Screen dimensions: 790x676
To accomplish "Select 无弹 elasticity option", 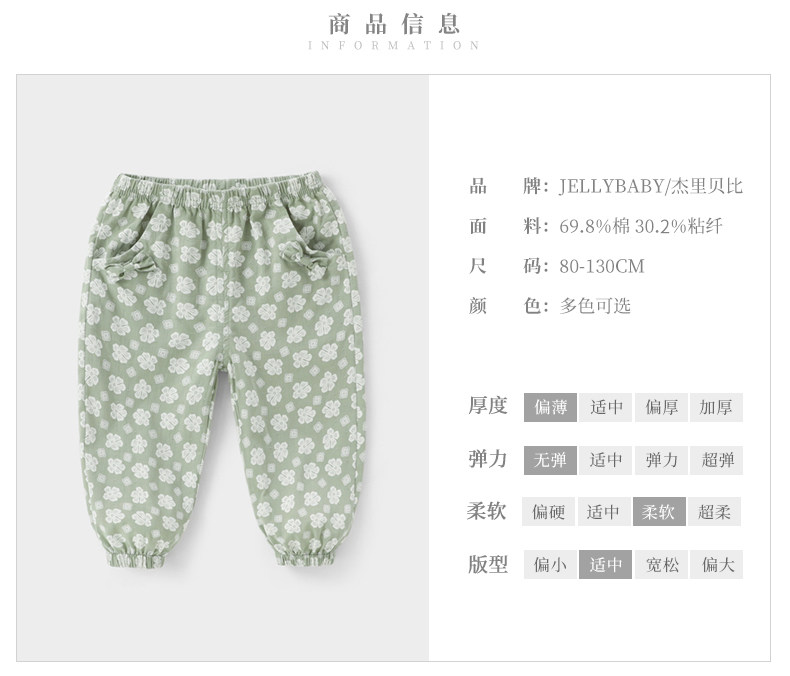I will tap(550, 460).
